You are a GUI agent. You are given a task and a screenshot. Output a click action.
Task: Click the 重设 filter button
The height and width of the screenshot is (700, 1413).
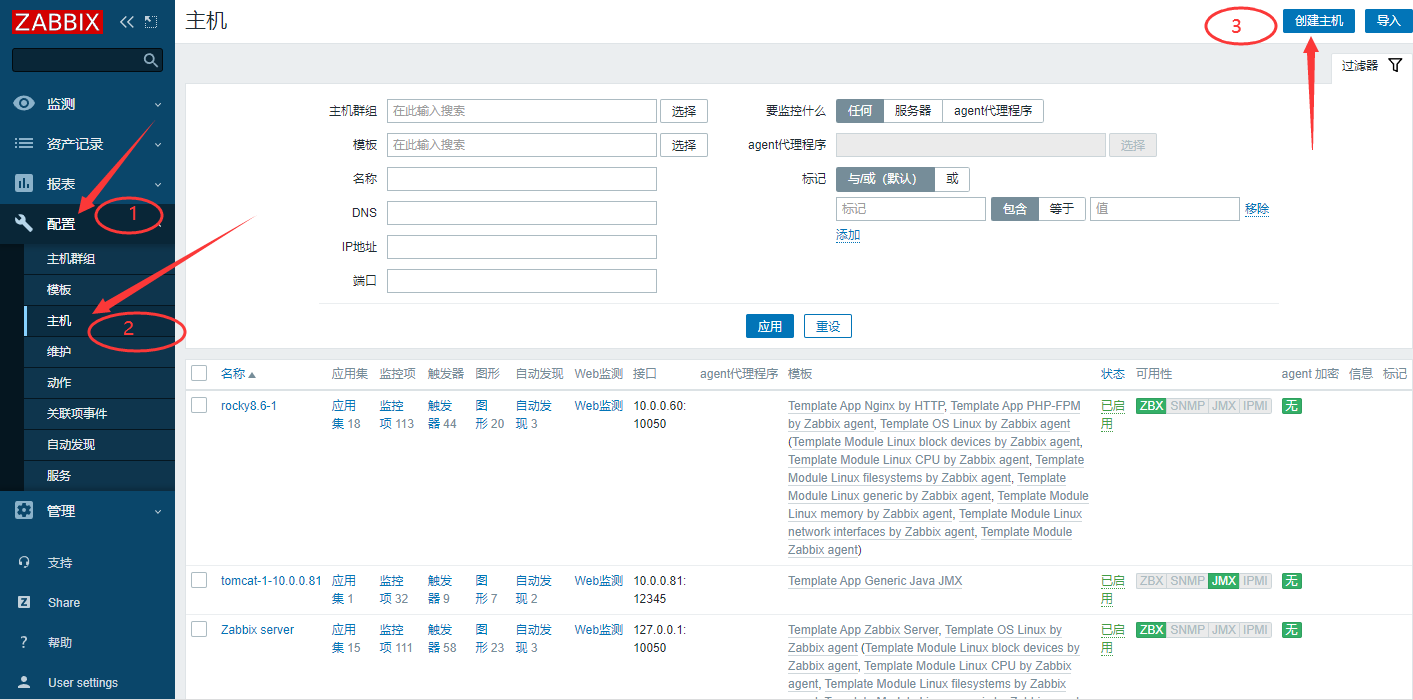tap(828, 327)
